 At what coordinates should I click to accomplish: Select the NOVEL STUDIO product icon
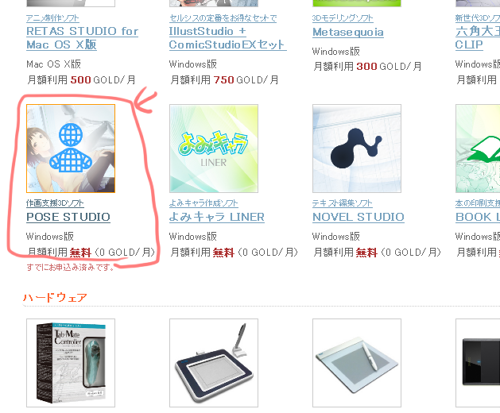pyautogui.click(x=357, y=149)
